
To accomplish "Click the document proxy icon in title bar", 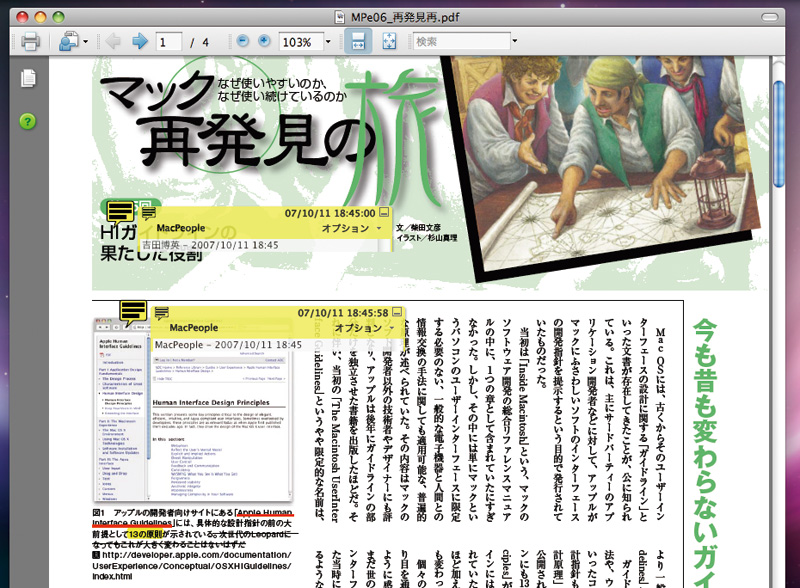I will pos(340,17).
